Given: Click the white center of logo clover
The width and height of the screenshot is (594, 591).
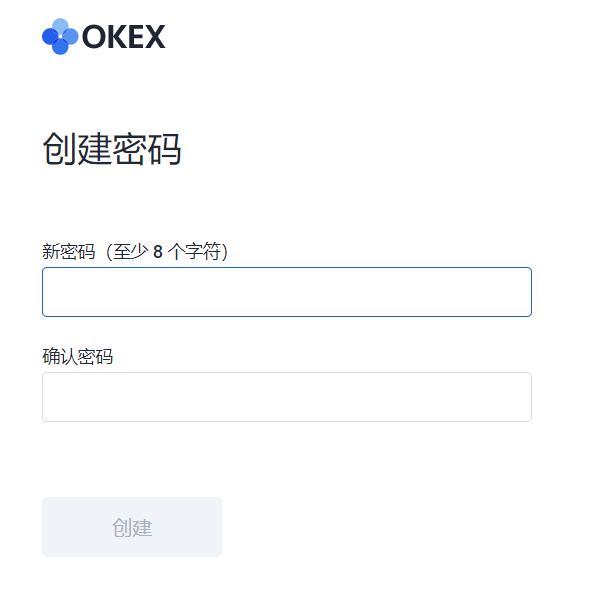Looking at the screenshot, I should [60, 36].
